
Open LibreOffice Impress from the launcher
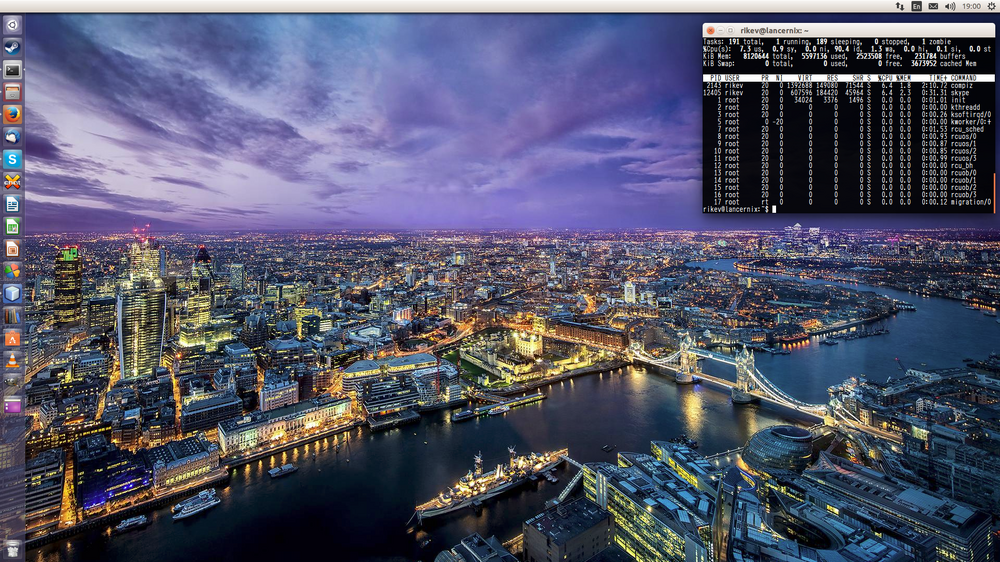[x=12, y=249]
